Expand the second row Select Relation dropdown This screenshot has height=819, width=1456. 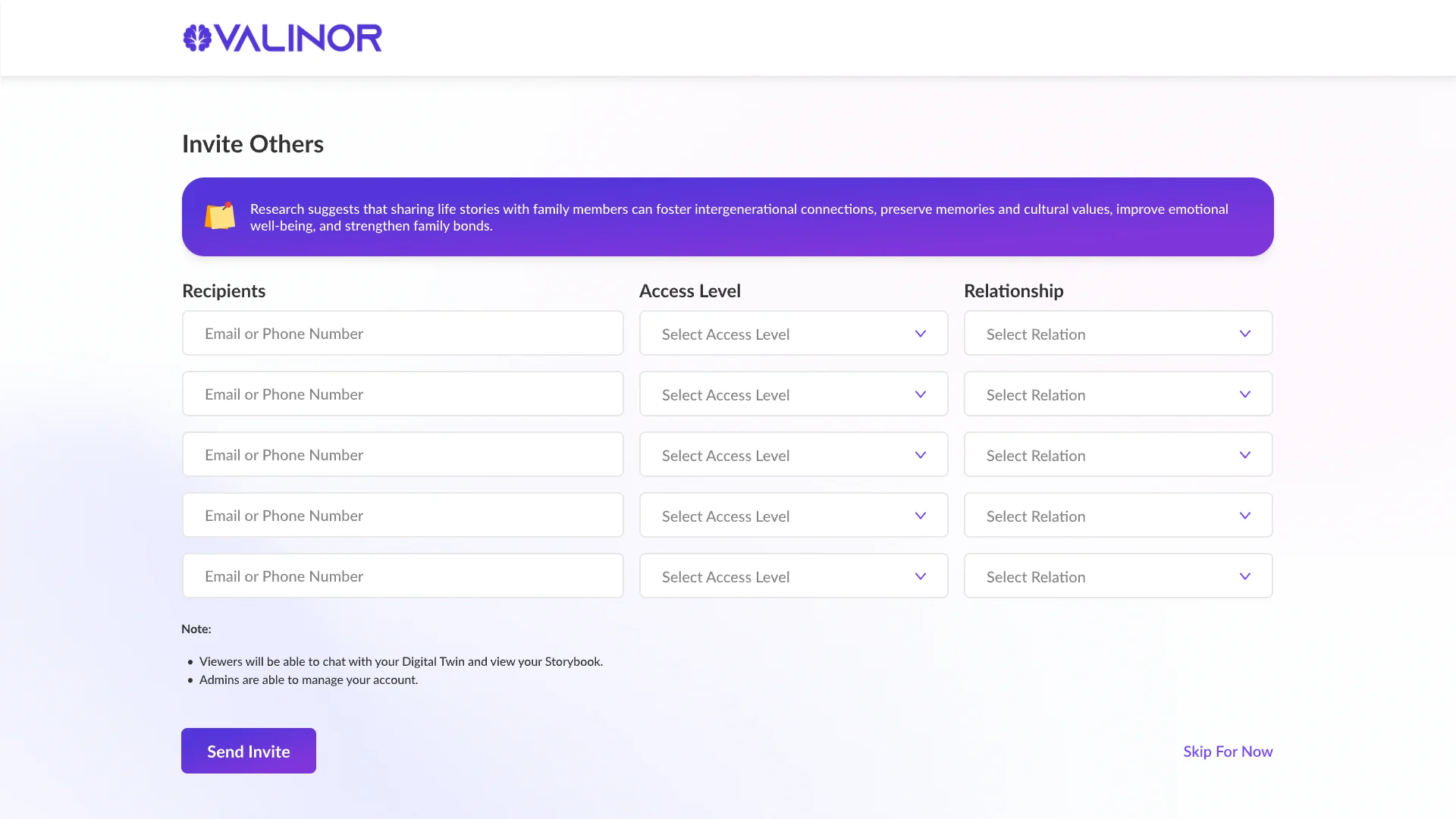1118,394
